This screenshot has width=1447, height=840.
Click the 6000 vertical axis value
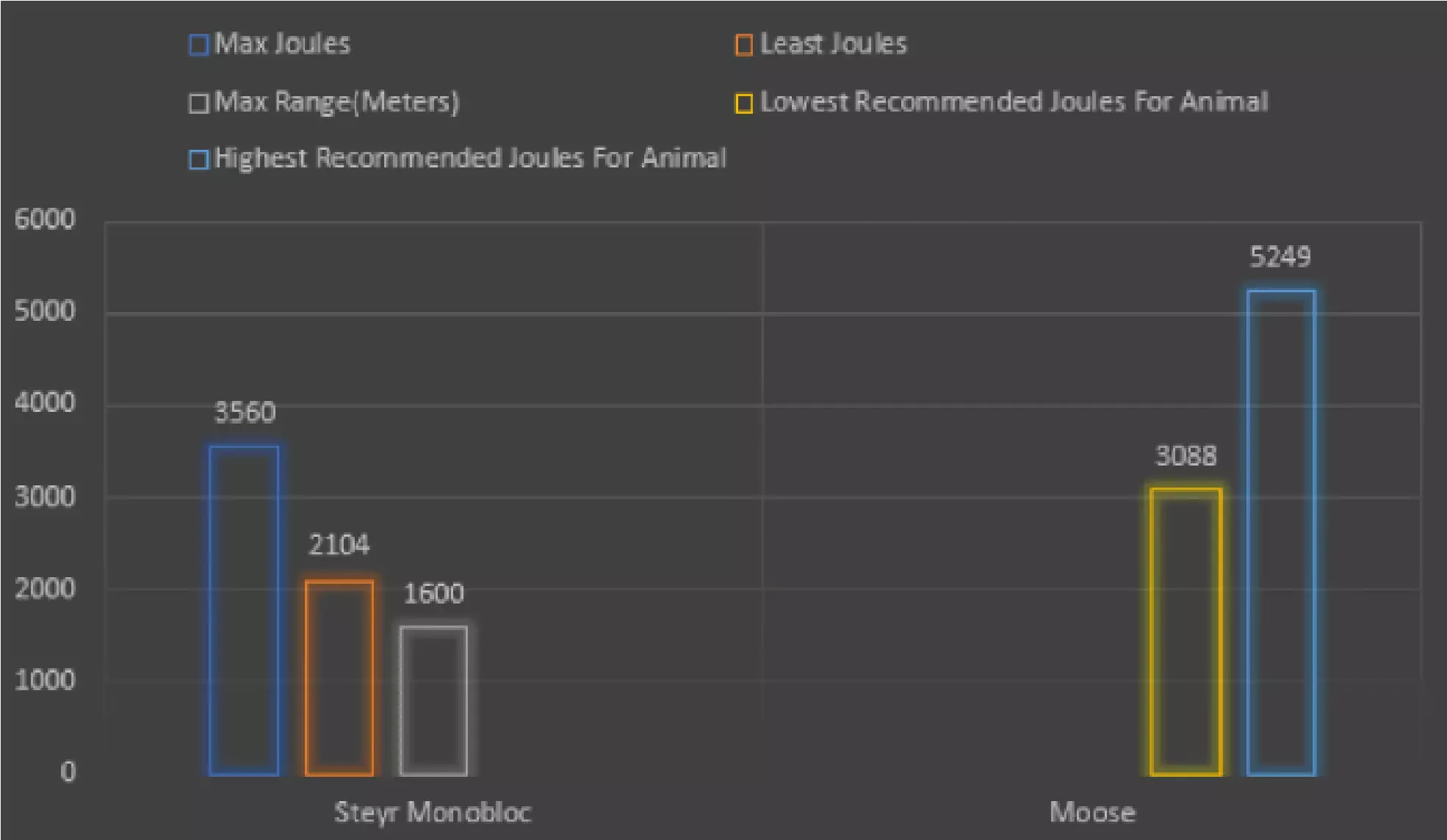pyautogui.click(x=45, y=220)
